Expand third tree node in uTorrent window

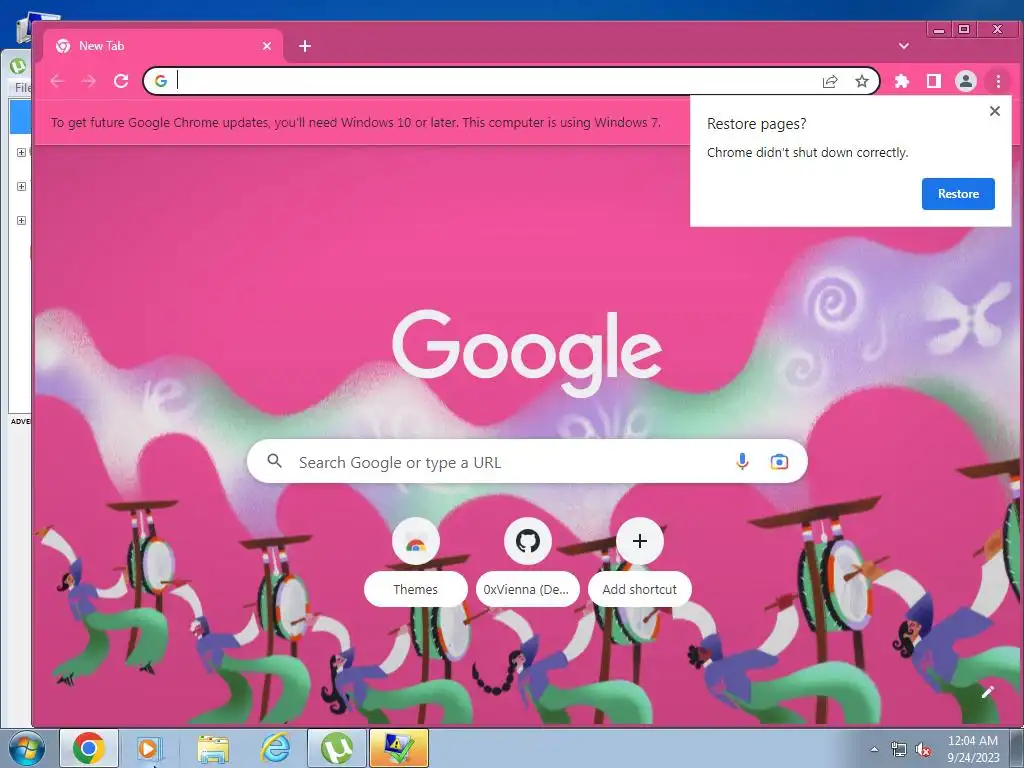click(x=21, y=220)
